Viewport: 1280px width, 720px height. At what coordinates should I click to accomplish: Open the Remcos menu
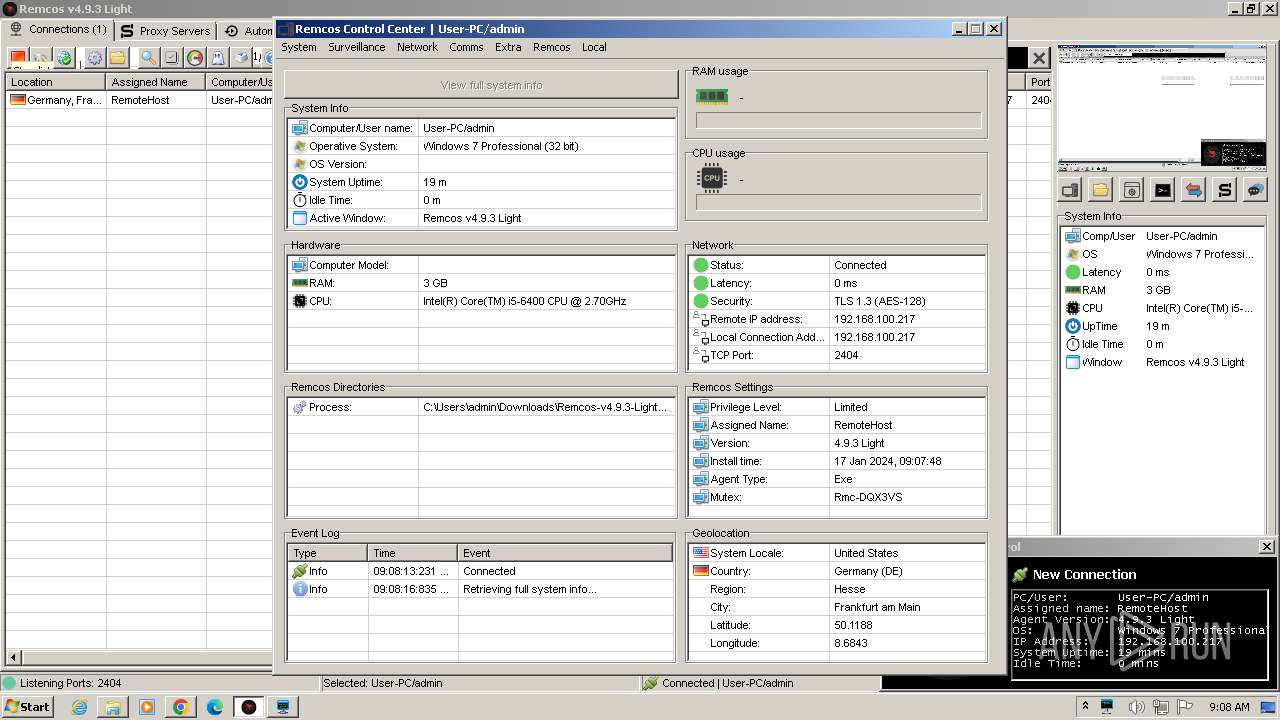[x=552, y=47]
